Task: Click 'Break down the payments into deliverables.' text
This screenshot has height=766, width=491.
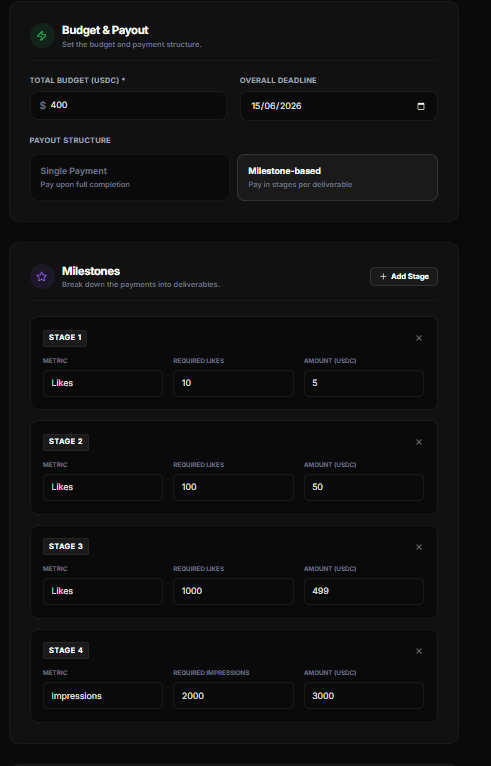Action: pos(141,284)
